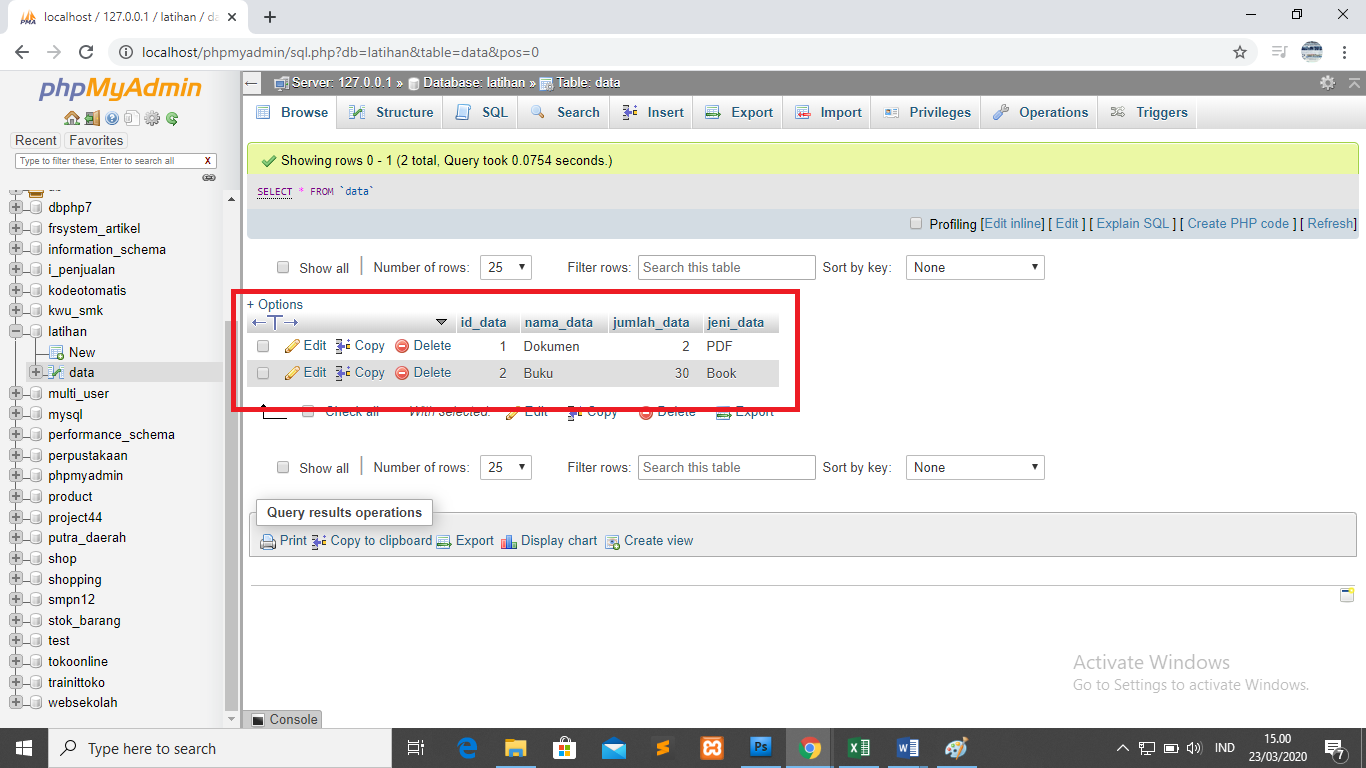Screen dimensions: 1366x768
Task: Check the Show all checkbox
Action: 283,267
